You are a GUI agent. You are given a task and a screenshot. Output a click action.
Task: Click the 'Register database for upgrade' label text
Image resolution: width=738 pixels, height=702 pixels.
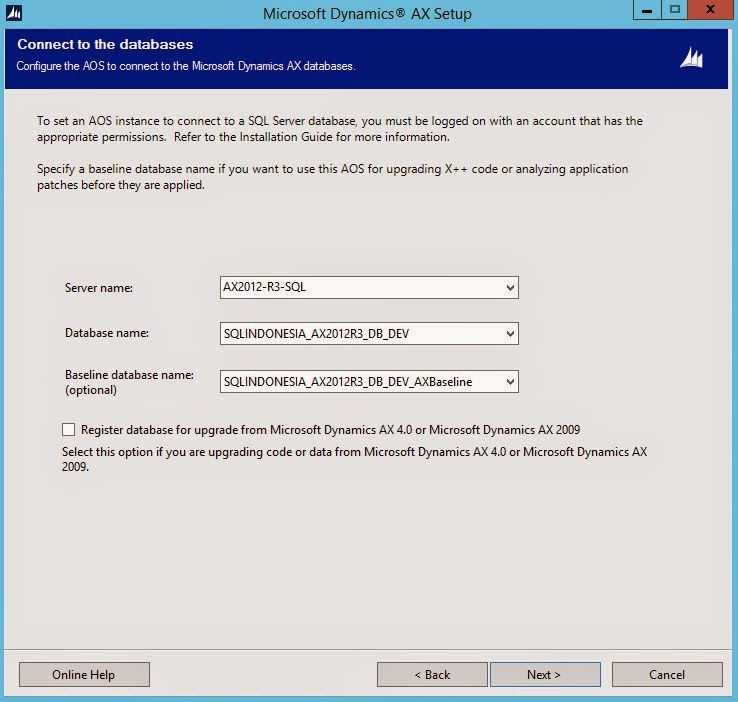[x=330, y=430]
